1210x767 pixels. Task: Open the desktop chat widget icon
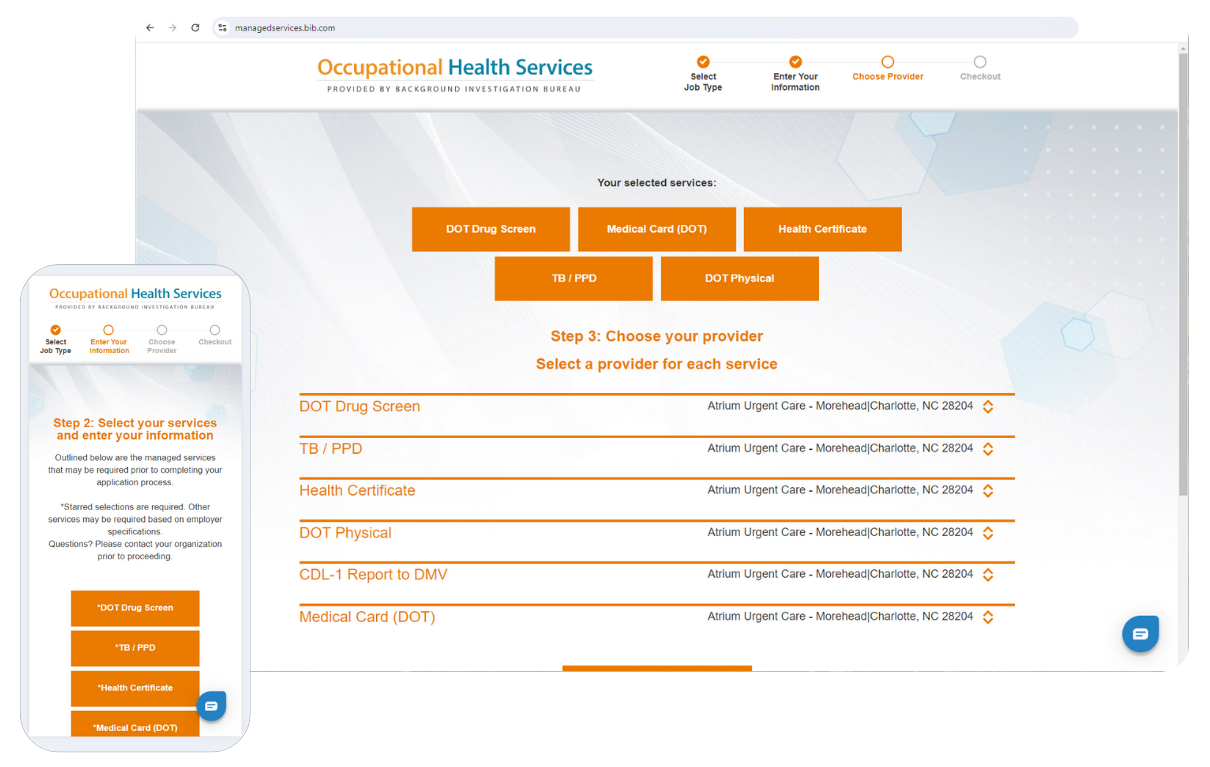click(x=1140, y=634)
